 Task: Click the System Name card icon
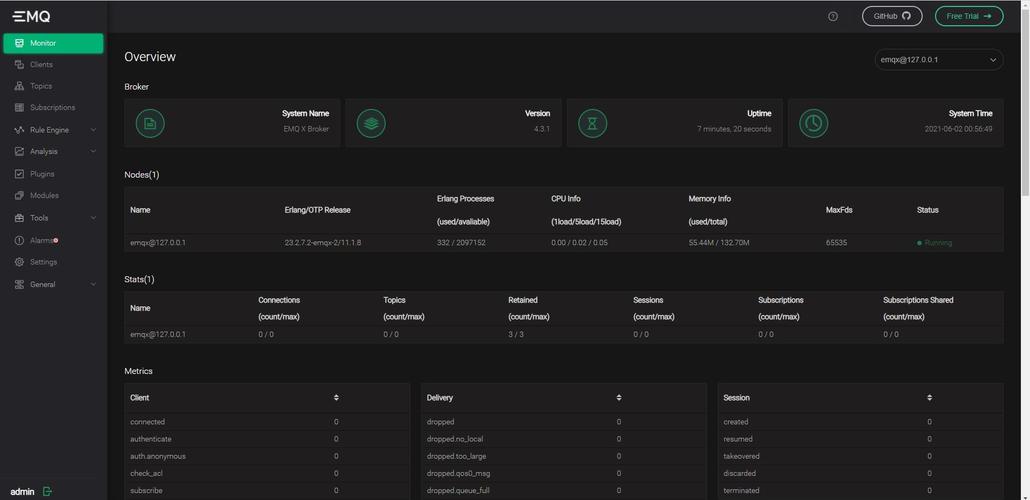(150, 124)
